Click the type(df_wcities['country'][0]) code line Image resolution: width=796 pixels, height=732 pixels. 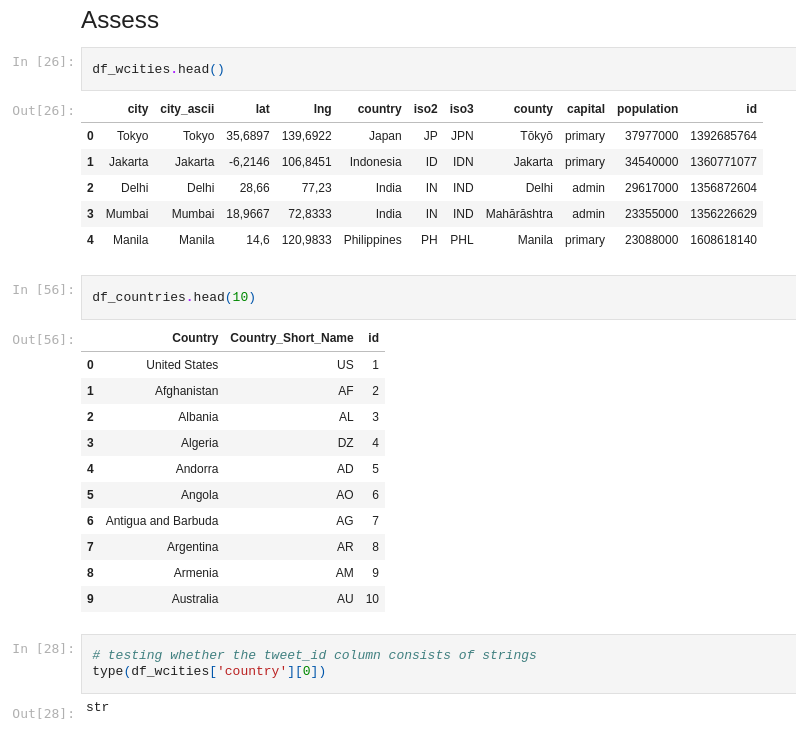tap(209, 671)
